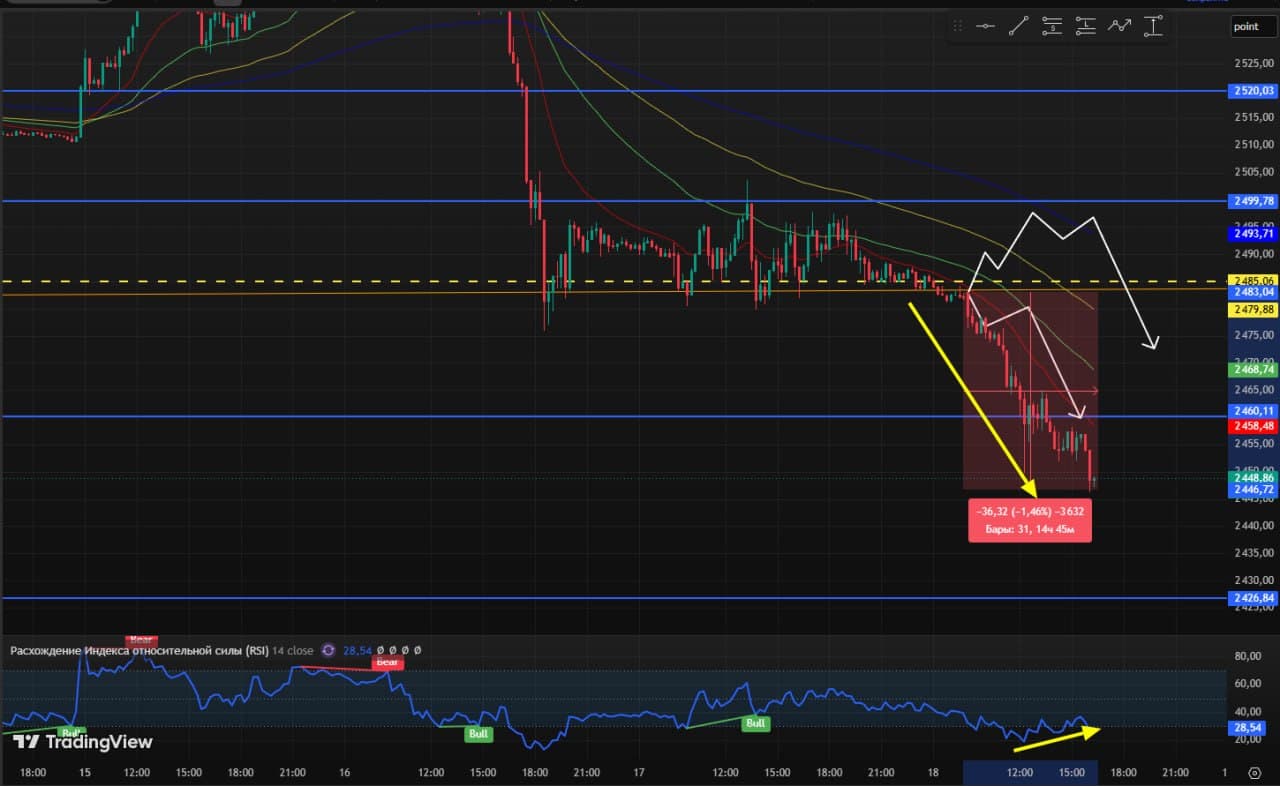Select the 2426,84 price level label
Image resolution: width=1280 pixels, height=786 pixels.
1253,598
